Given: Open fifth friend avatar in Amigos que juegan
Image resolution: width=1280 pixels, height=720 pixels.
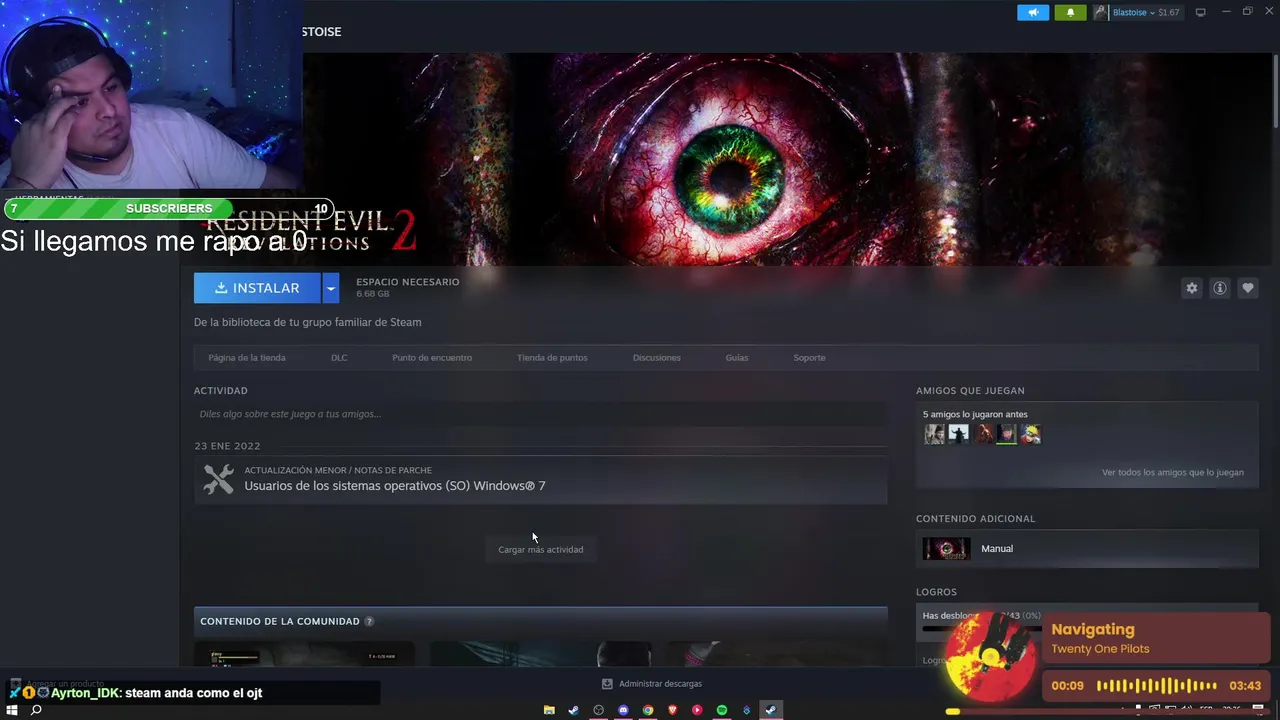Looking at the screenshot, I should coord(1031,434).
